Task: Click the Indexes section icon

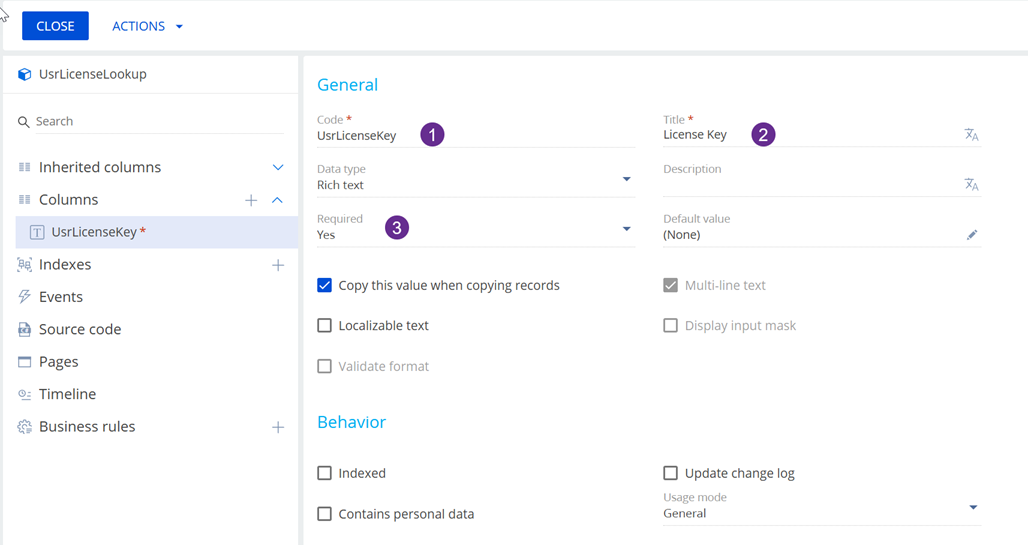Action: (x=24, y=264)
